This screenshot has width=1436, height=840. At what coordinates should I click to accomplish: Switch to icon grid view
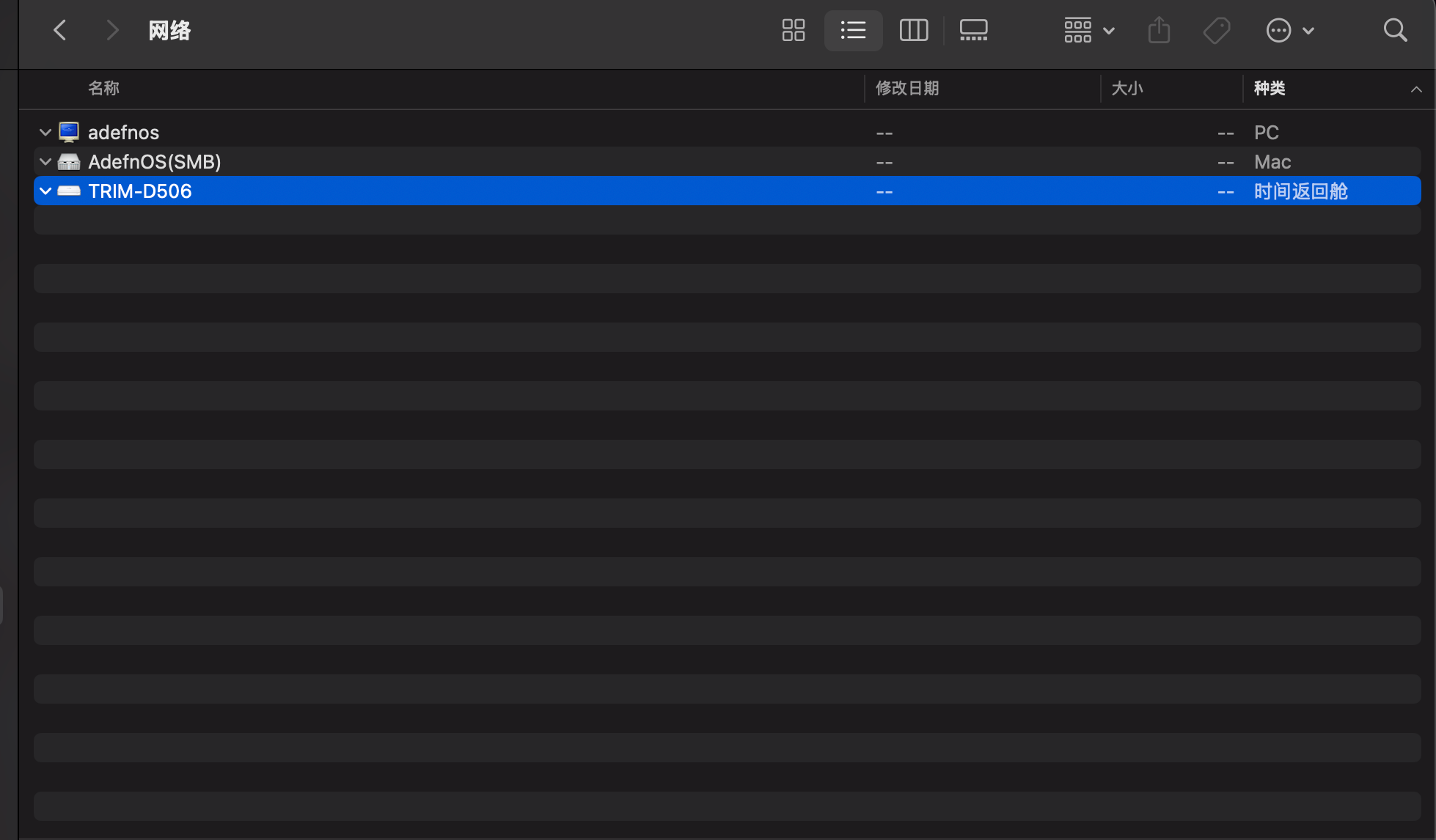[x=793, y=31]
